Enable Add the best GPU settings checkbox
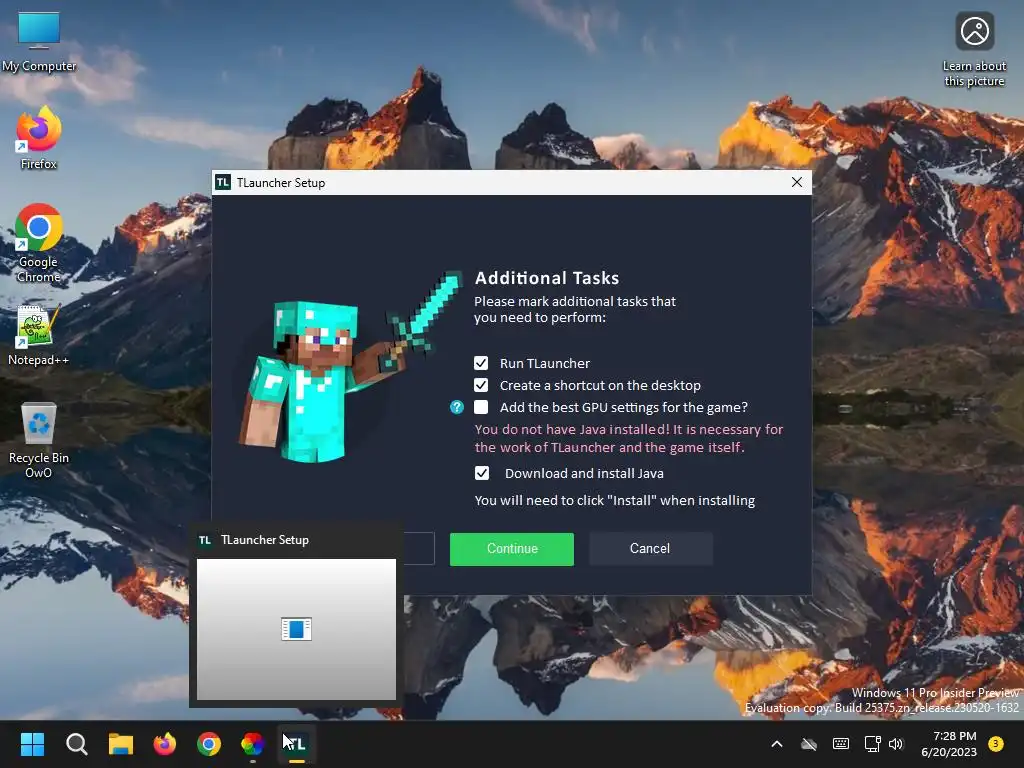The image size is (1024, 768). coord(481,408)
